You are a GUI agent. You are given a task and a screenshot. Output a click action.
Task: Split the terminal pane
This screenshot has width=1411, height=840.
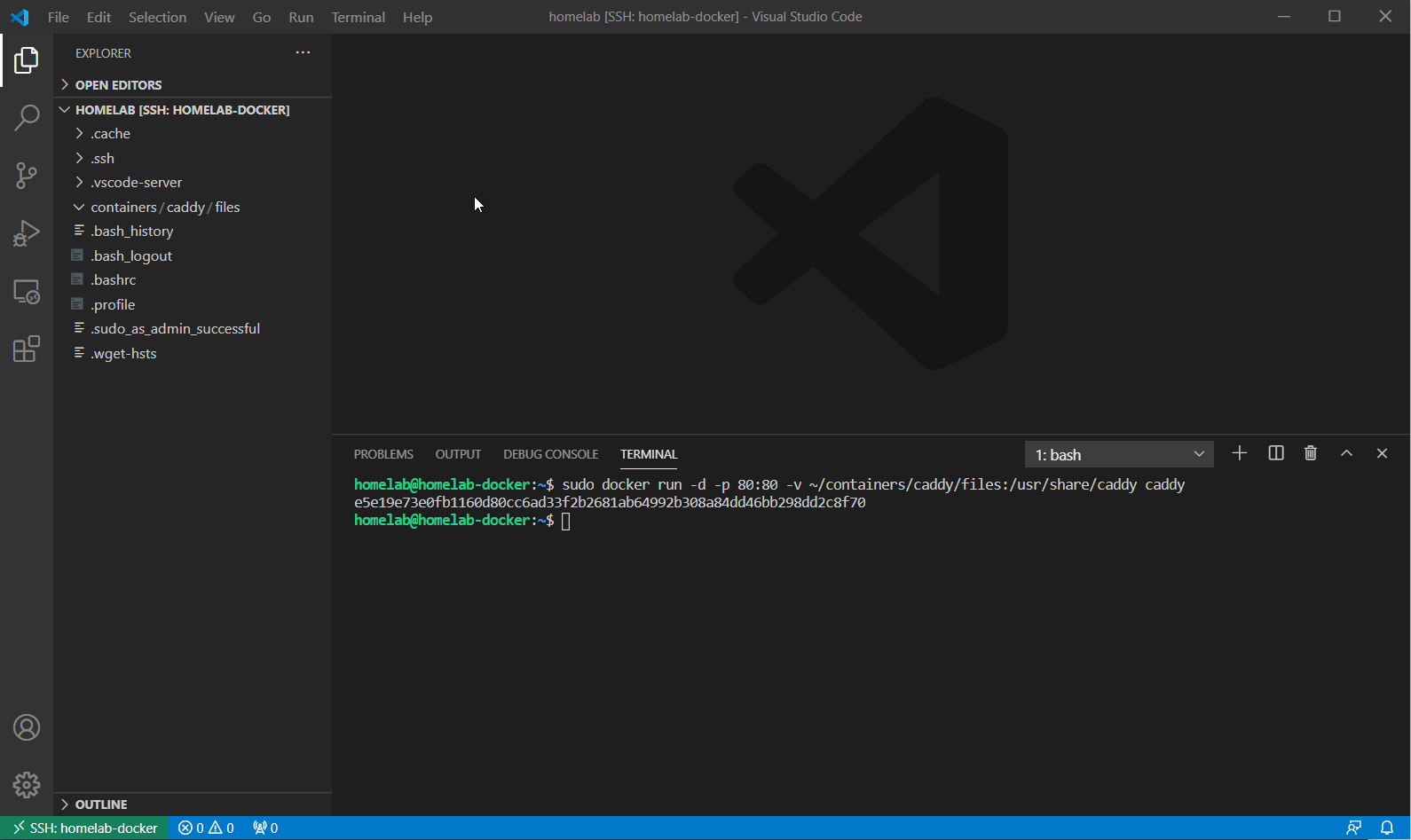1276,453
